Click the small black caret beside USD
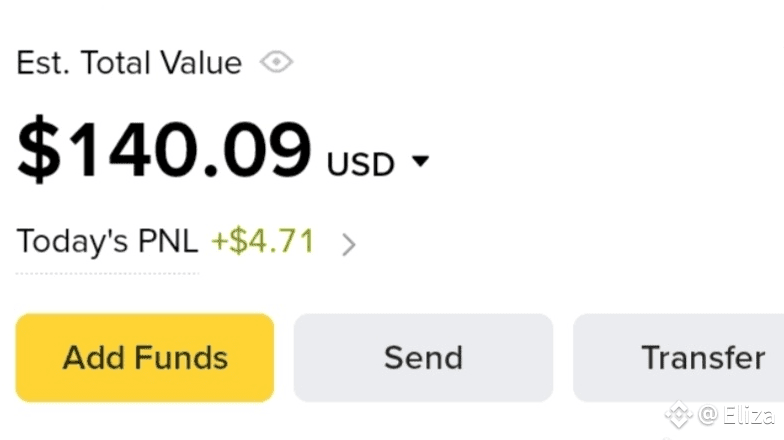This screenshot has height=440, width=784. click(x=420, y=161)
